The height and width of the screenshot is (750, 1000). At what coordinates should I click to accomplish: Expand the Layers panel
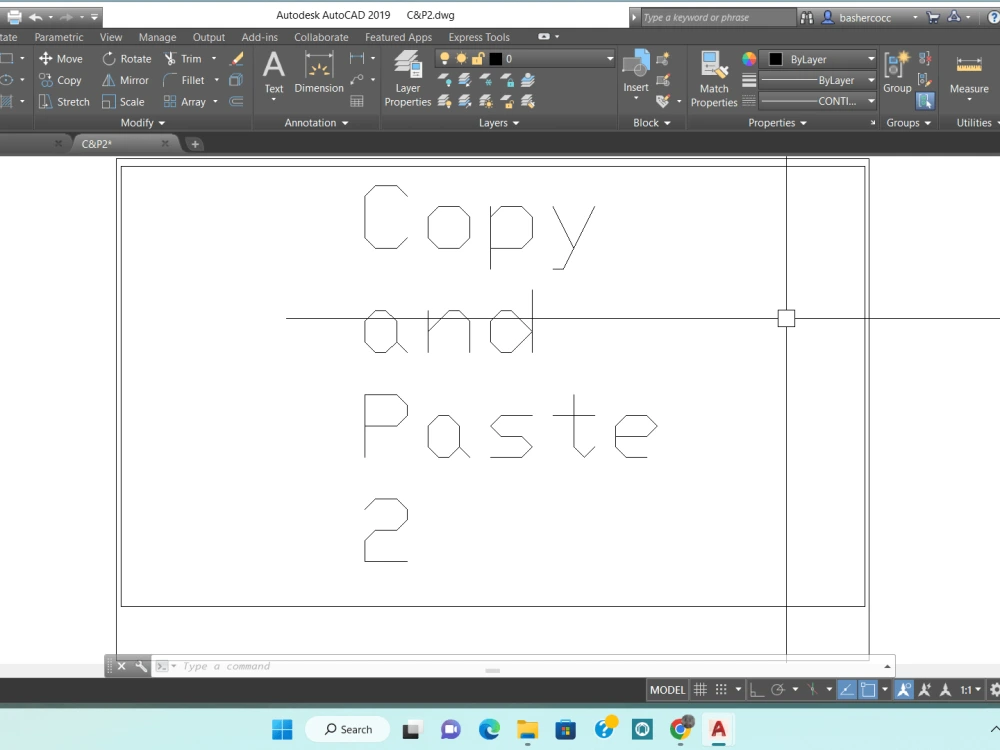tap(499, 122)
